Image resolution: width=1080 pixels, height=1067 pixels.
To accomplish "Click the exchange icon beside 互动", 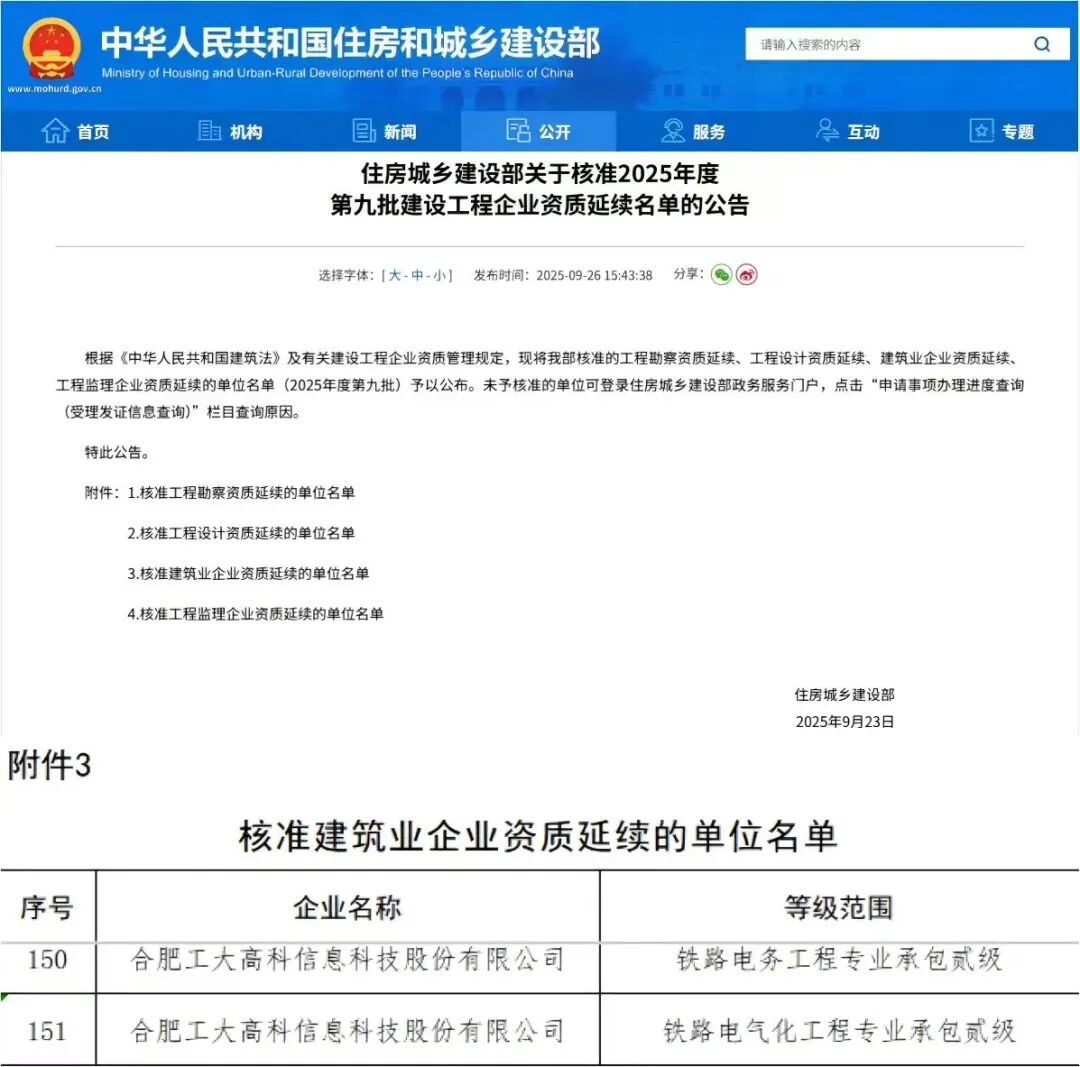I will (827, 130).
